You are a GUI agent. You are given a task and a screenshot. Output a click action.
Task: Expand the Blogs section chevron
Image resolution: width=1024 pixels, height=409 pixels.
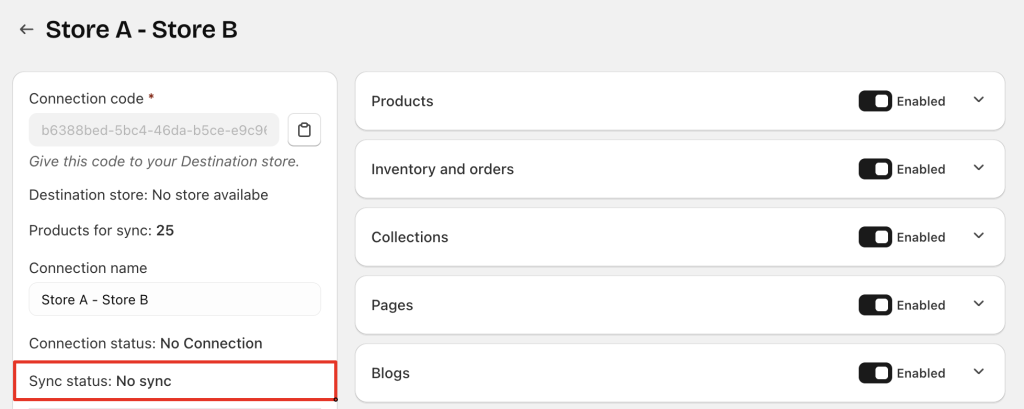point(979,373)
